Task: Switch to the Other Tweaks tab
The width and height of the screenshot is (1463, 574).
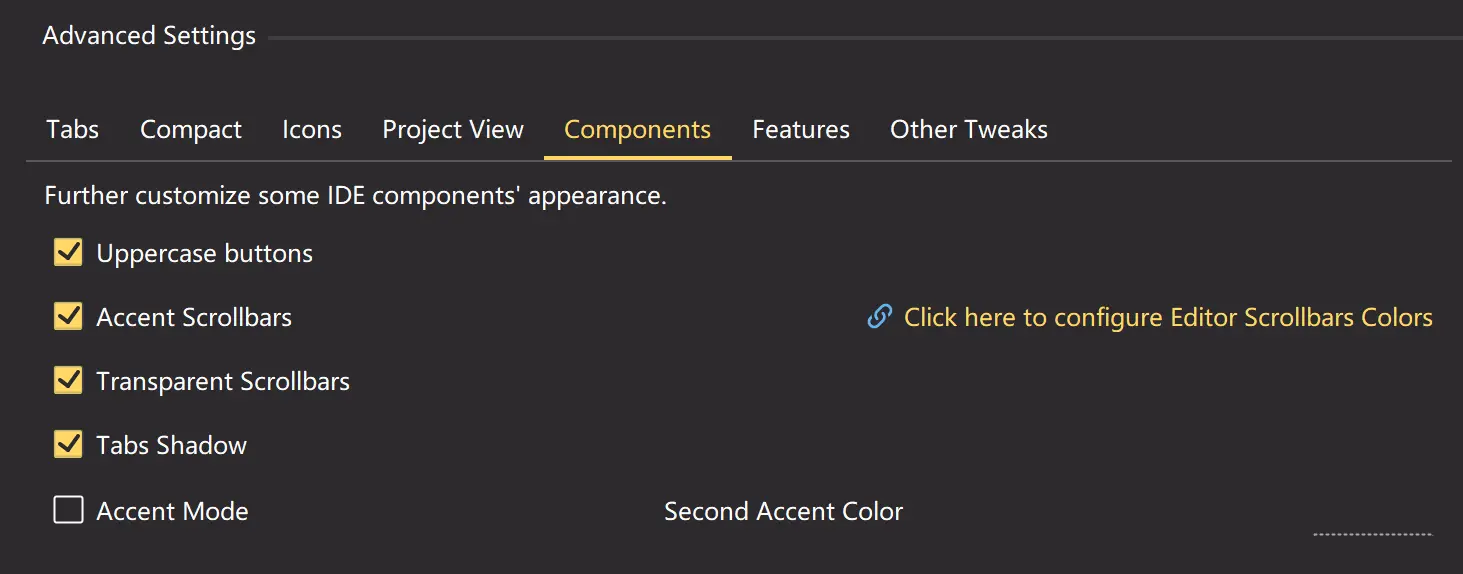Action: coord(969,130)
